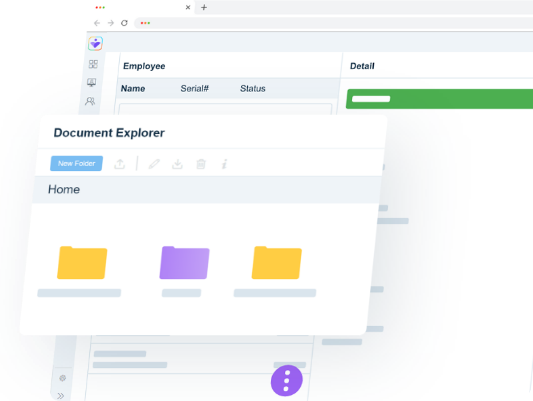Click the purple three-dot floating button
Image resolution: width=533 pixels, height=401 pixels.
click(x=287, y=381)
